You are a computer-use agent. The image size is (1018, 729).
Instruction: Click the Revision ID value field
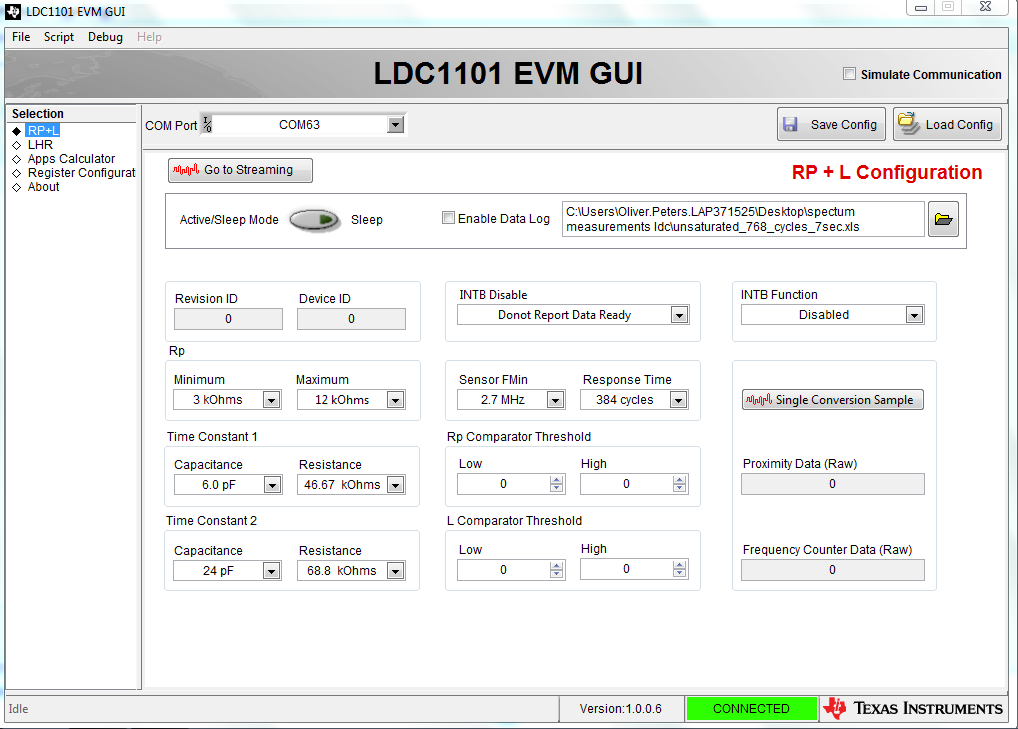[229, 319]
